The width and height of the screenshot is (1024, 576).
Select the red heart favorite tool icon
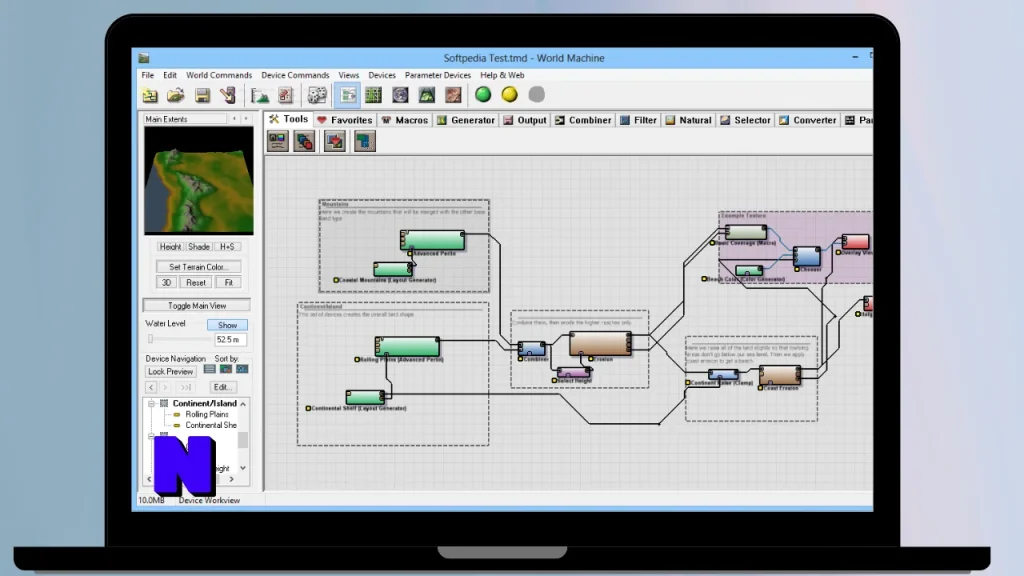coord(334,141)
